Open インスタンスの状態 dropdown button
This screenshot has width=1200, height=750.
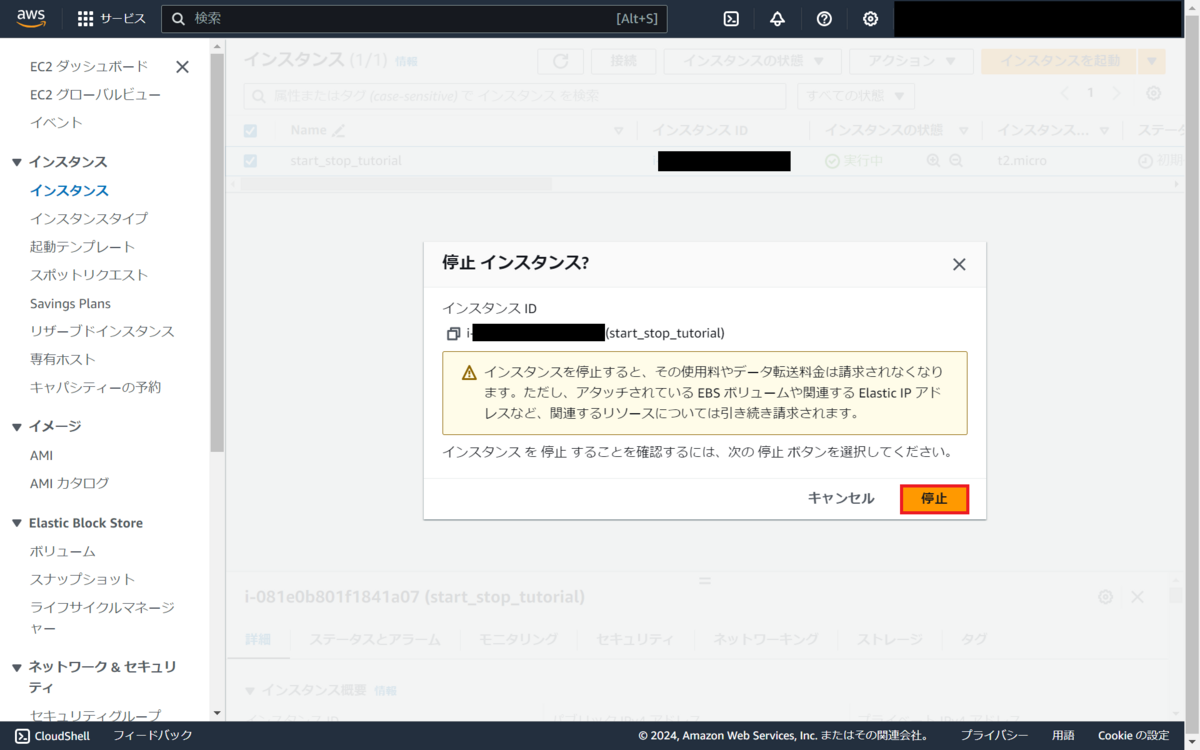pyautogui.click(x=752, y=61)
